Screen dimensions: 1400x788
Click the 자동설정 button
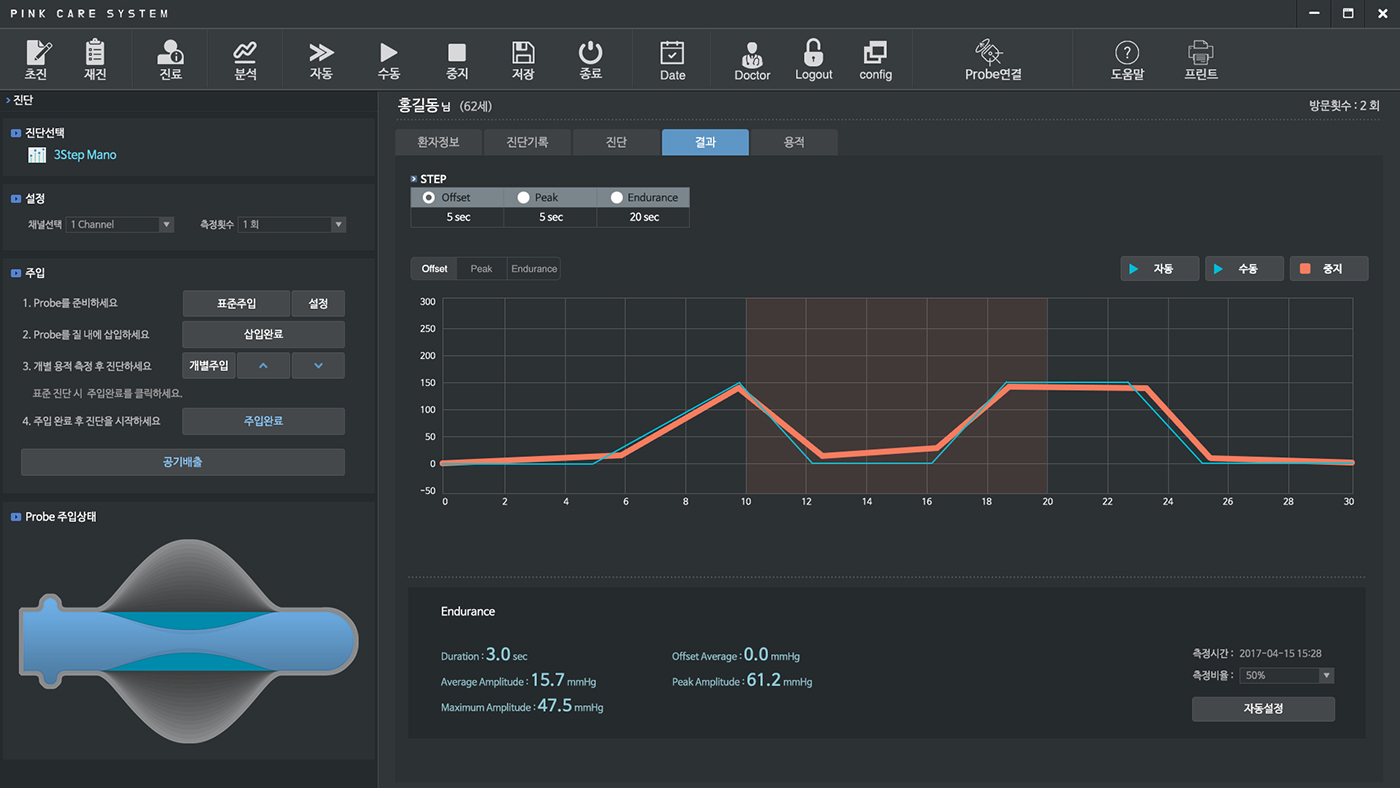(1263, 708)
